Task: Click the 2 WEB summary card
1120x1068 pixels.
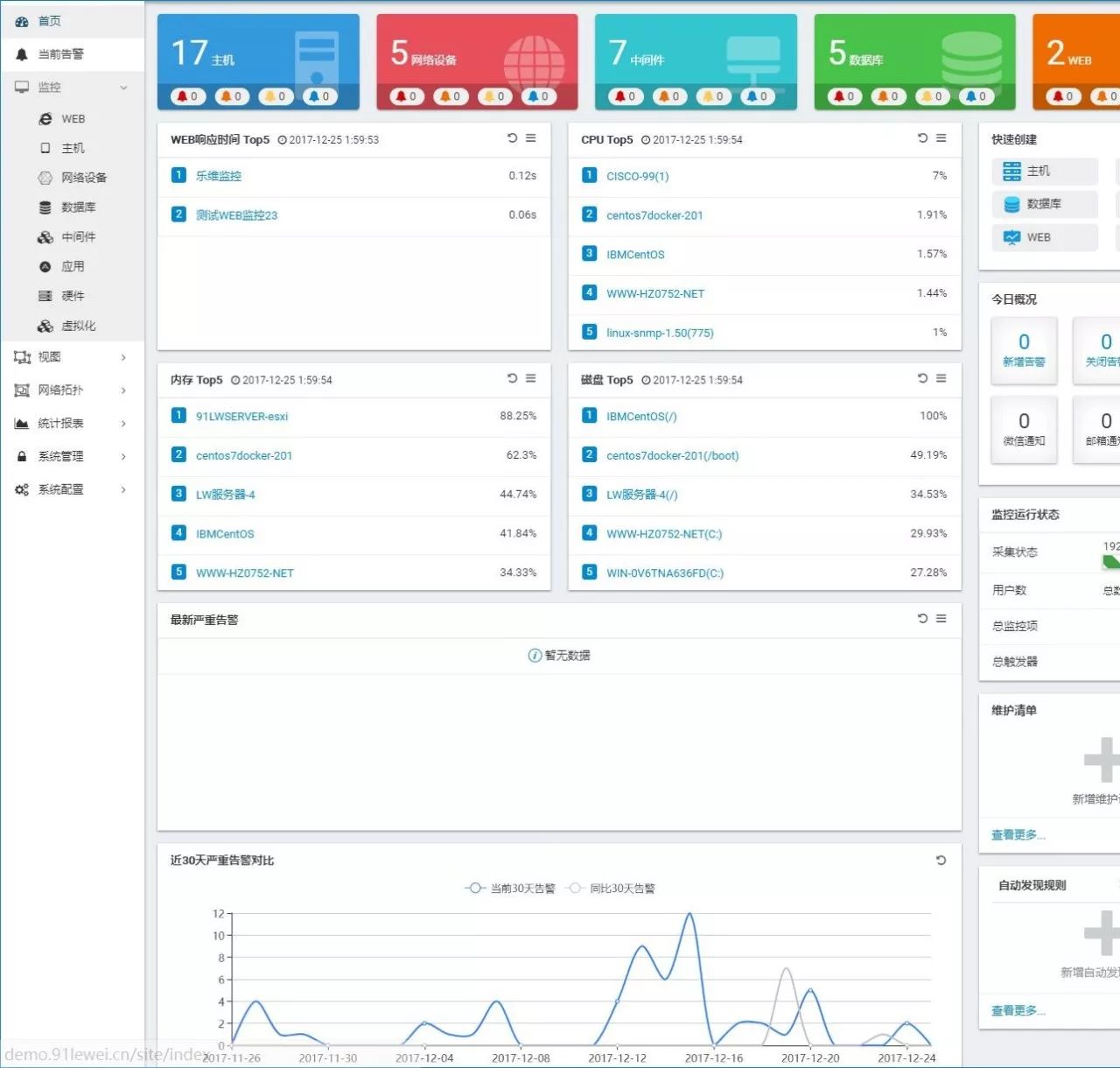Action: coord(1076,61)
